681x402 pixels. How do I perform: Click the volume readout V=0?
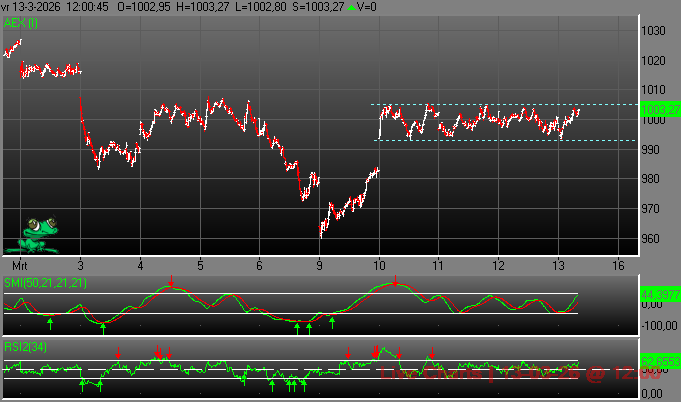[367, 7]
